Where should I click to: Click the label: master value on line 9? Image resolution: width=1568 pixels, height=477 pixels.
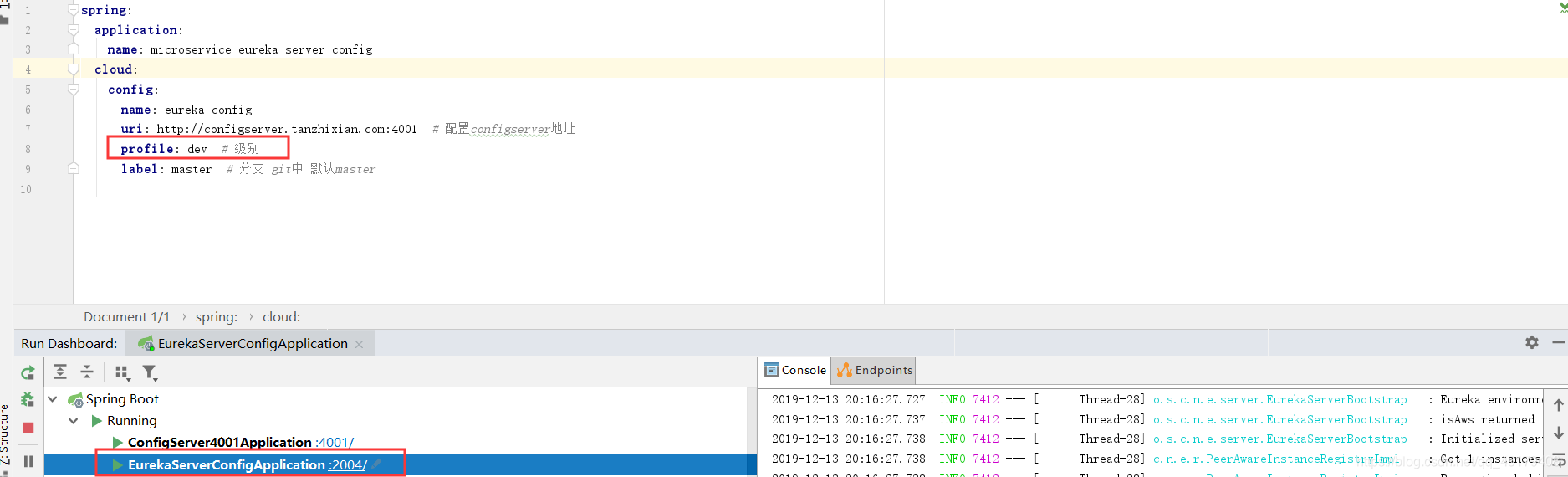pyautogui.click(x=192, y=169)
